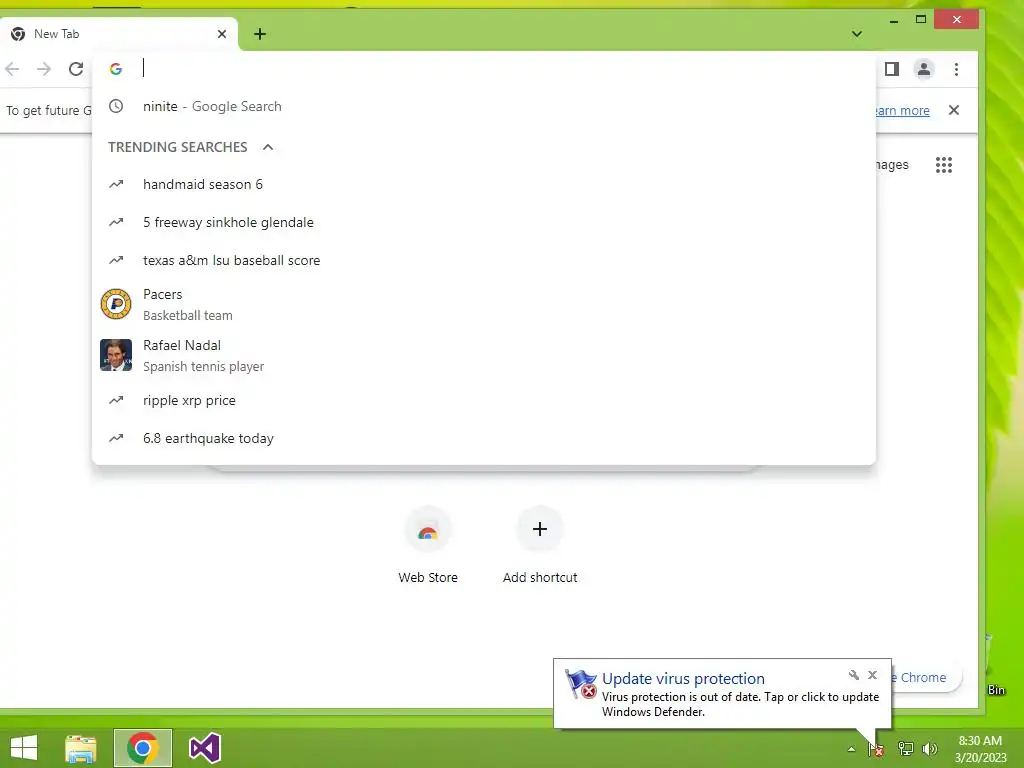Viewport: 1024px width, 768px height.
Task: Open File Explorer from the taskbar
Action: coord(80,748)
